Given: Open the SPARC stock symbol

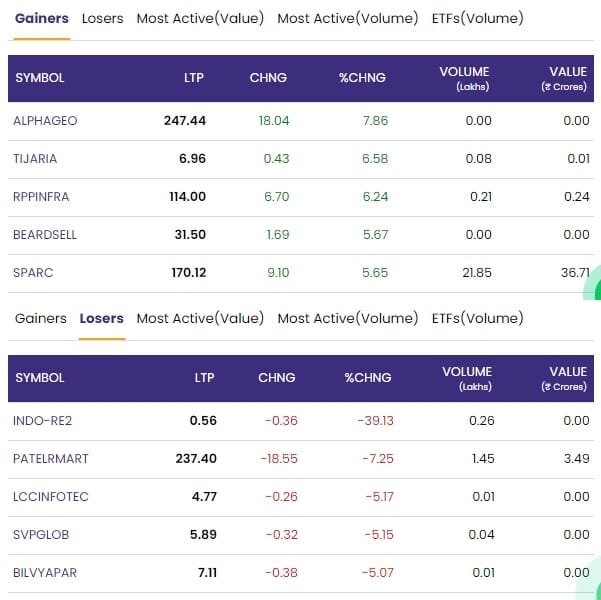Looking at the screenshot, I should [31, 273].
